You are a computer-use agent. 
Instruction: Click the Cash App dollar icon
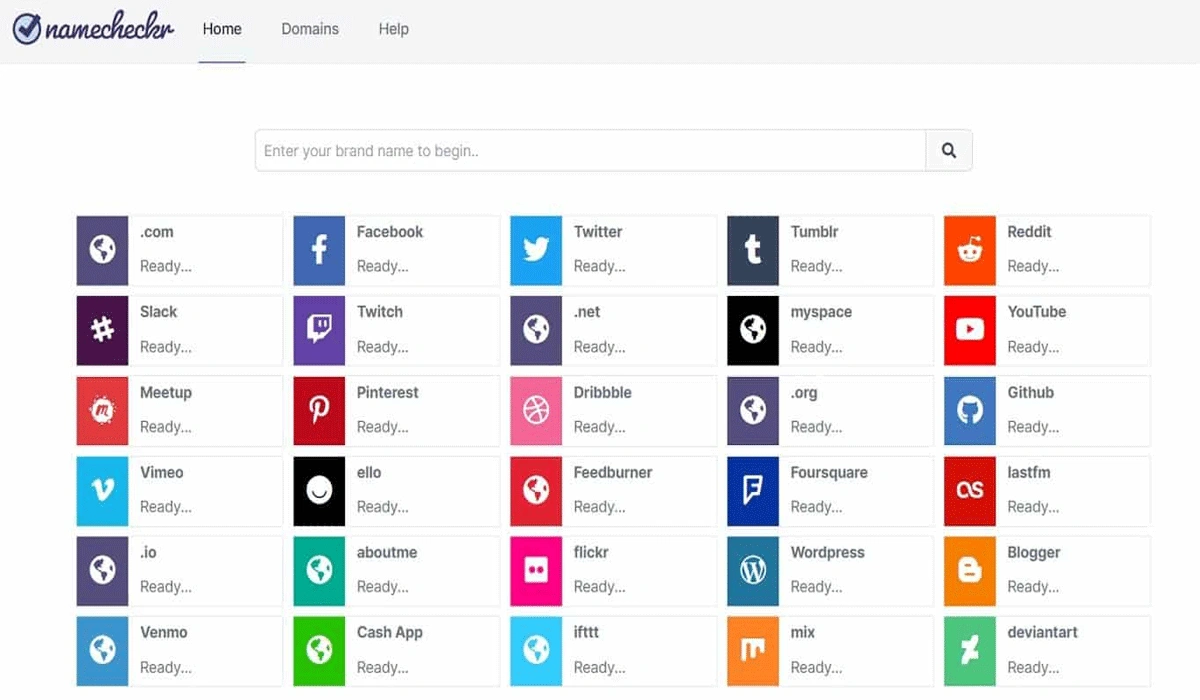point(318,650)
